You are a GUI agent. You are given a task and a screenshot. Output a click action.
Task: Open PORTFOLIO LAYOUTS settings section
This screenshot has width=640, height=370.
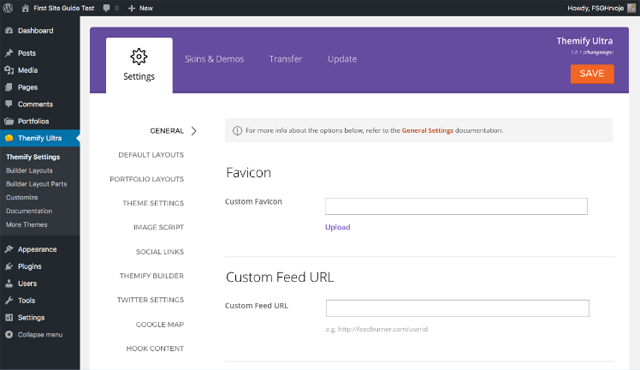click(147, 179)
